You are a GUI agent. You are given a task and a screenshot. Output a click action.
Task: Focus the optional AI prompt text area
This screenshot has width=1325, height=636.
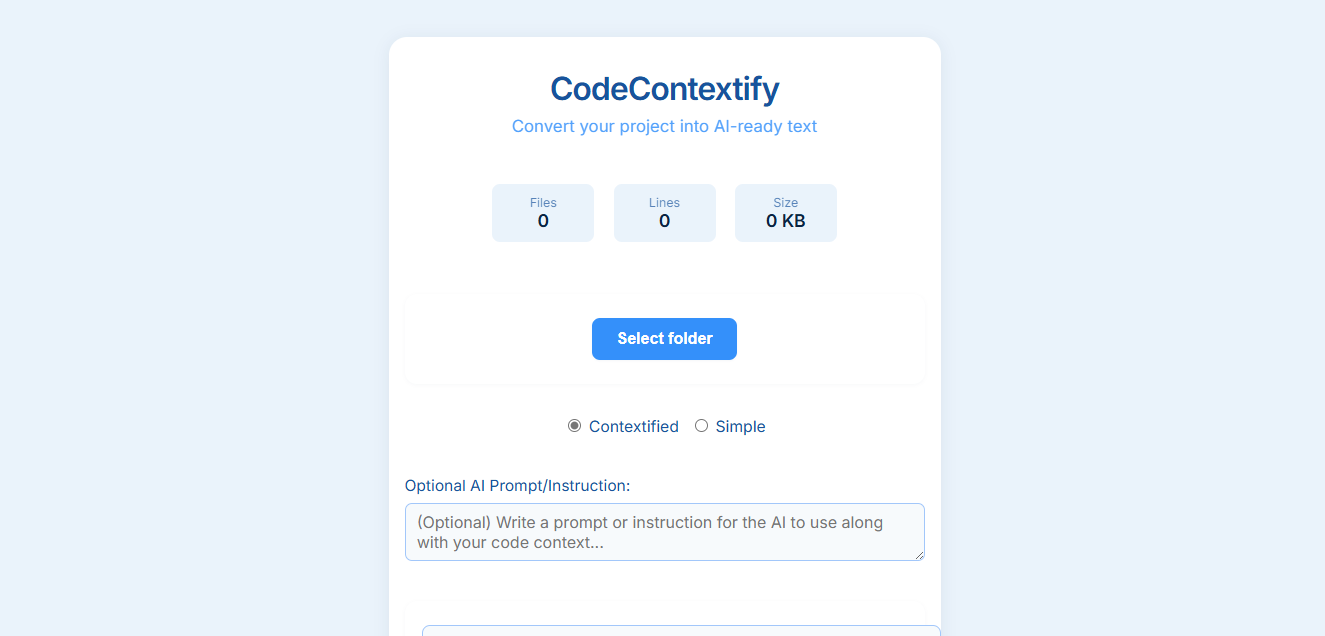click(664, 532)
